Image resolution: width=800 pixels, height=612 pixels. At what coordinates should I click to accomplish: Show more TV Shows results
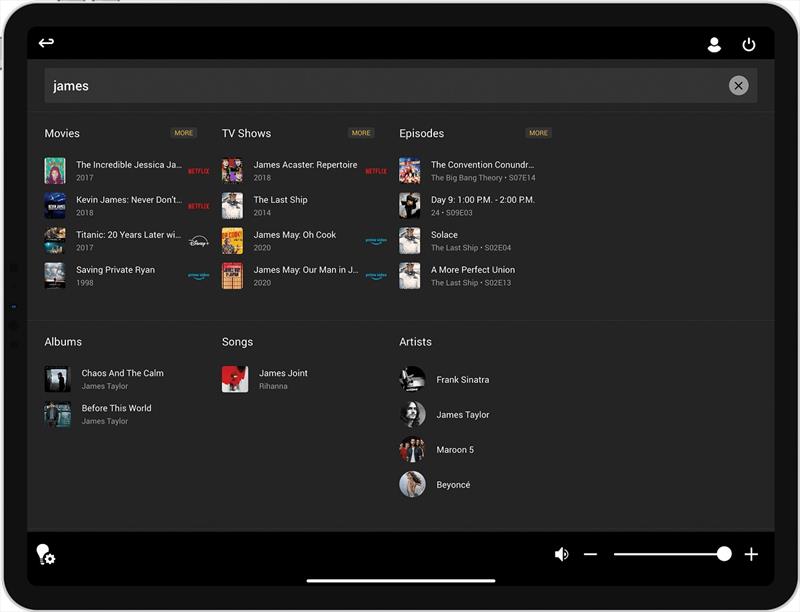pyautogui.click(x=361, y=133)
